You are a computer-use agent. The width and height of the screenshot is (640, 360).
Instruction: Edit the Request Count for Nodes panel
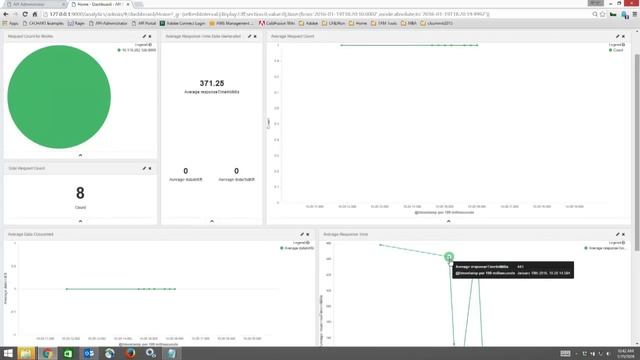(144, 36)
